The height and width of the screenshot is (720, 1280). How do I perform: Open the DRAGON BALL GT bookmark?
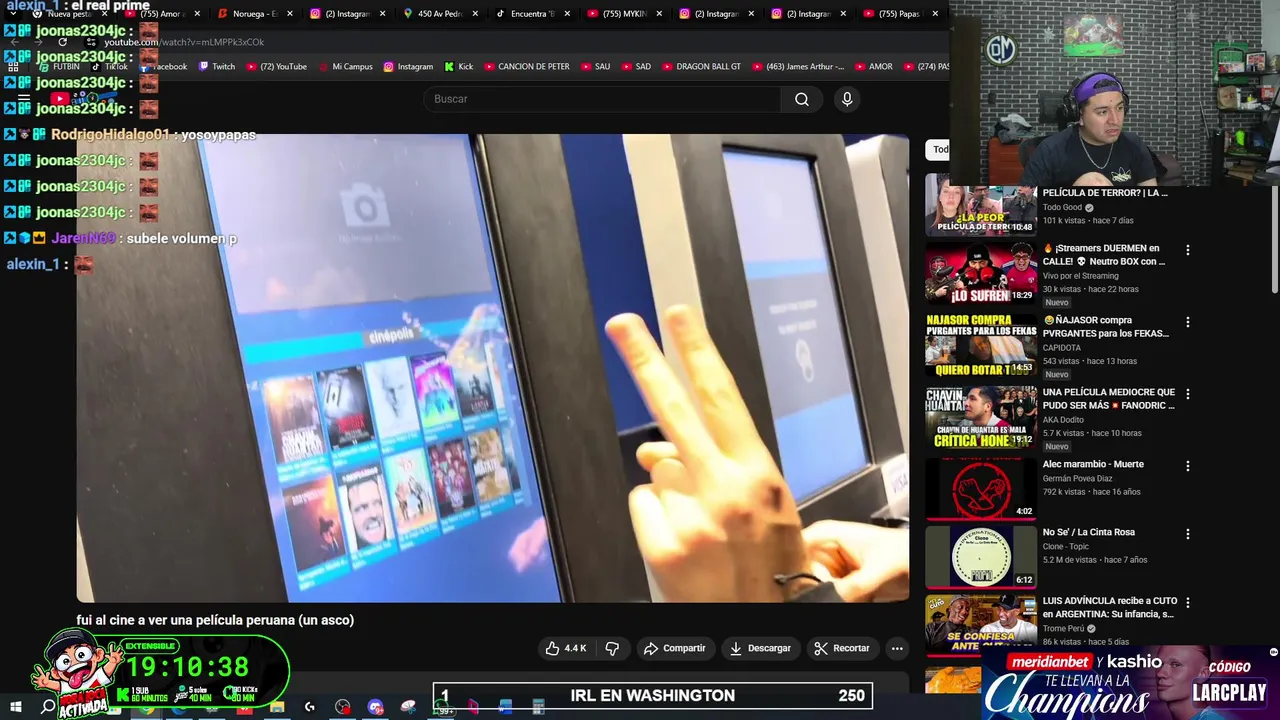tap(701, 67)
